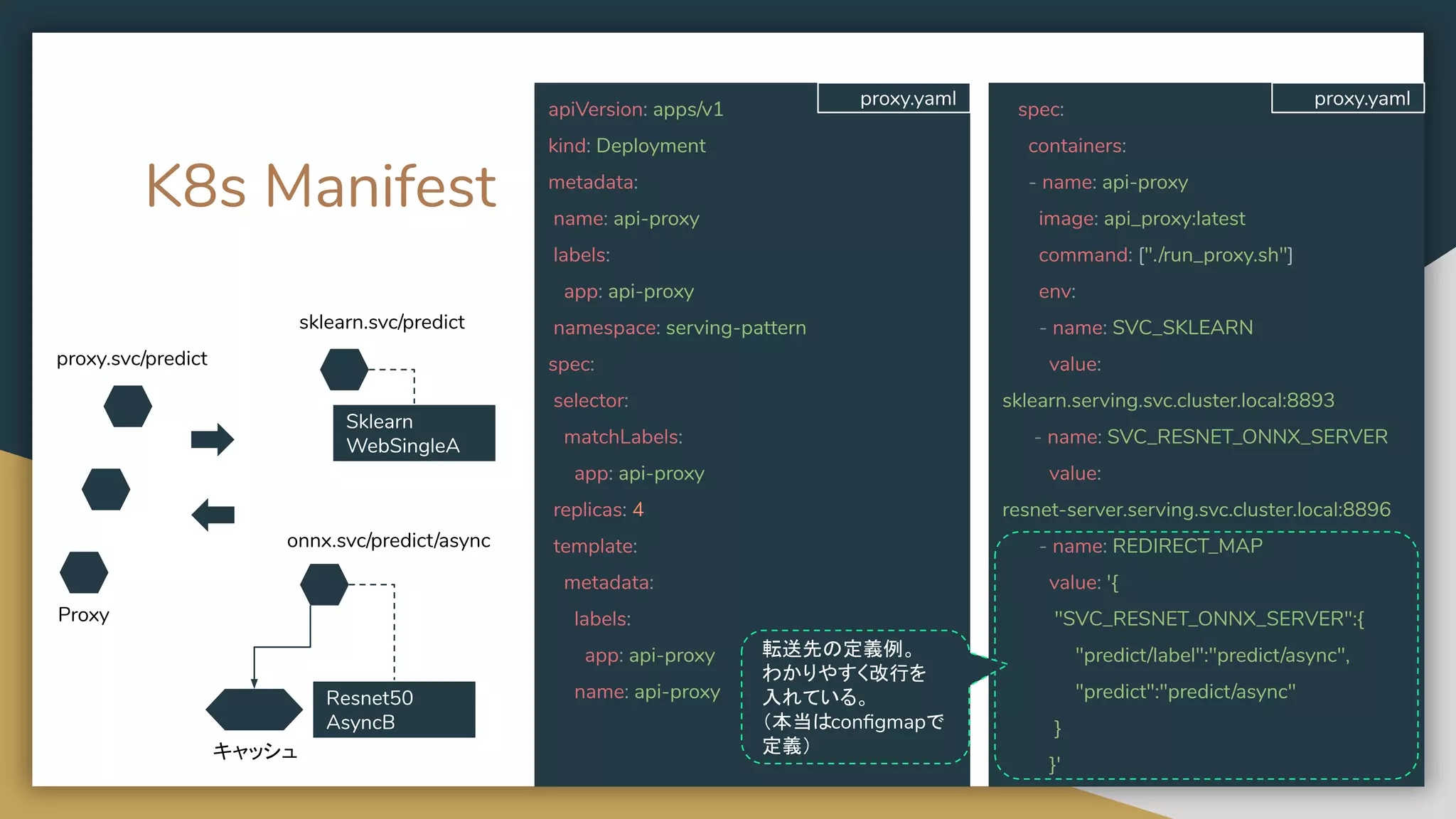Image resolution: width=1456 pixels, height=819 pixels.
Task: Click the cache hexagon above キャッシュ
Action: pyautogui.click(x=255, y=709)
